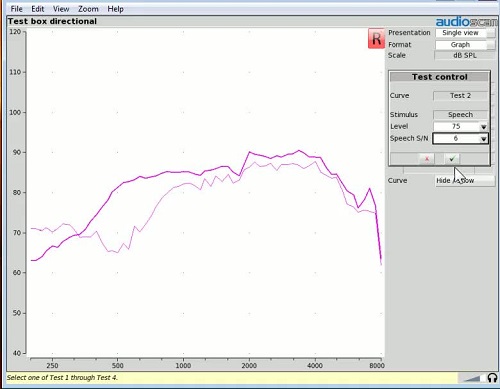Click the volume wedge icon in status bar

471,378
